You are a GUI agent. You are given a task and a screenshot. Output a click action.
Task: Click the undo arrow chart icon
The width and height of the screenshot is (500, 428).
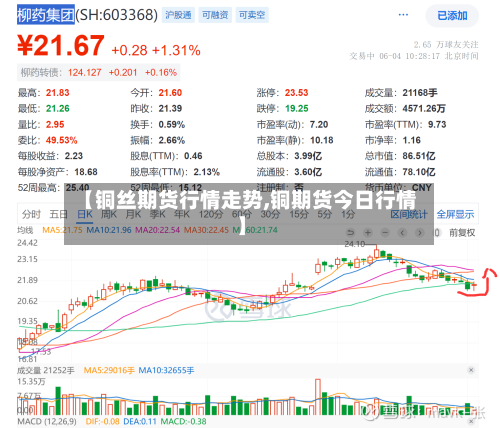coord(350,232)
